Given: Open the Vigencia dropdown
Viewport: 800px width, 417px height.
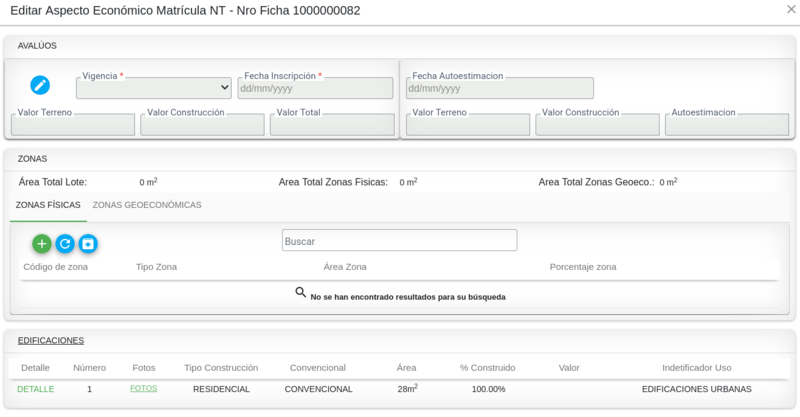Looking at the screenshot, I should click(x=155, y=88).
